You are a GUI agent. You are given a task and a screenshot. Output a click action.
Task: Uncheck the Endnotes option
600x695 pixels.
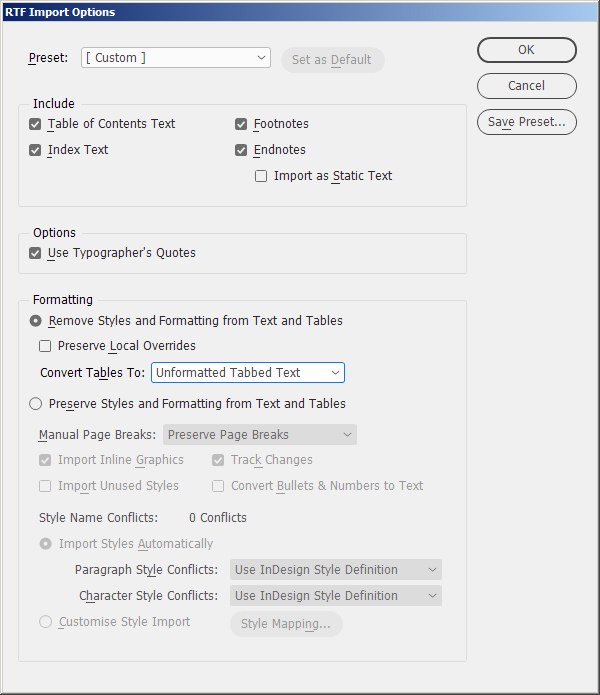pyautogui.click(x=241, y=150)
